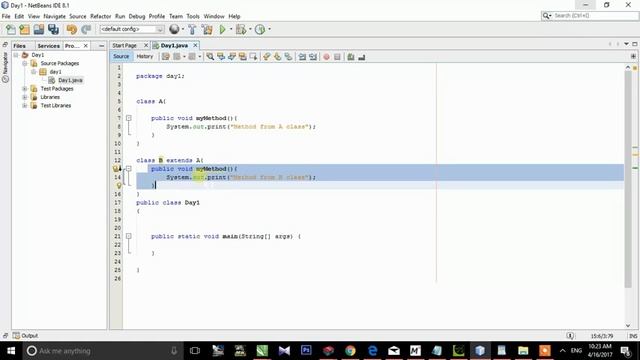
Task: Open the Debug Project dropdown arrow
Action: click(x=250, y=29)
